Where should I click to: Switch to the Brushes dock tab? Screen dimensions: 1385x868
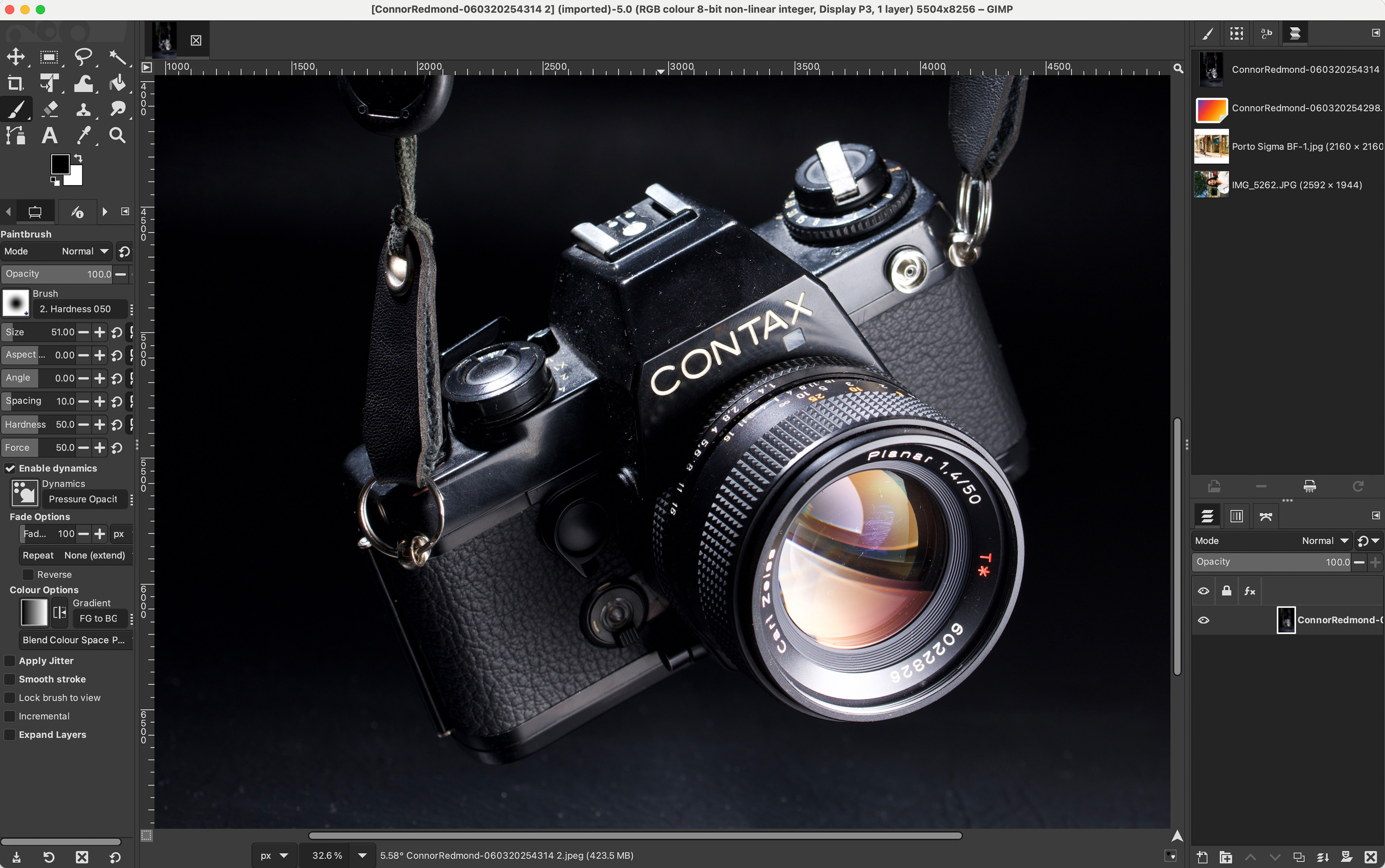point(1208,33)
